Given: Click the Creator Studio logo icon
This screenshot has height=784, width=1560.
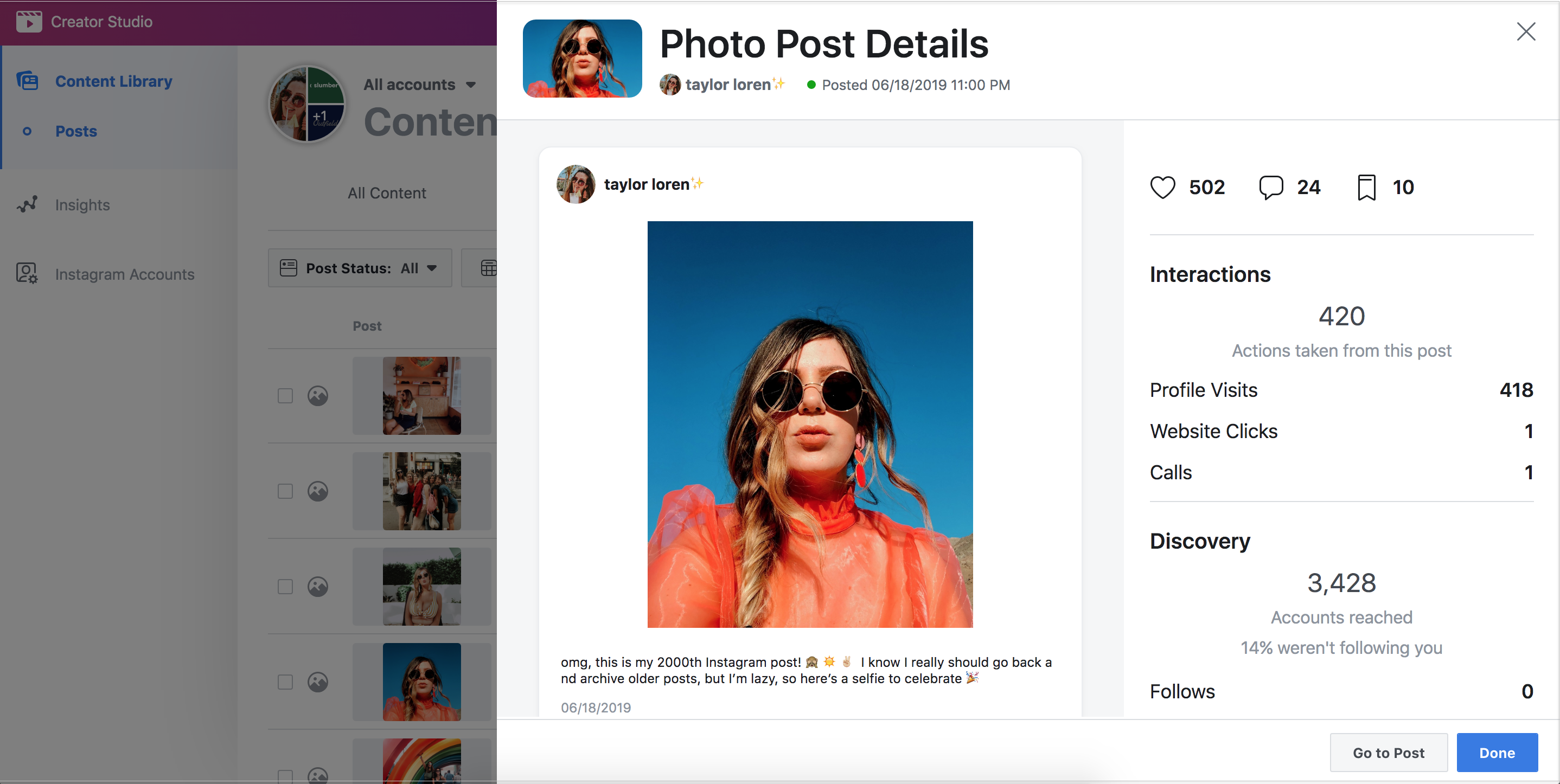Looking at the screenshot, I should [28, 22].
